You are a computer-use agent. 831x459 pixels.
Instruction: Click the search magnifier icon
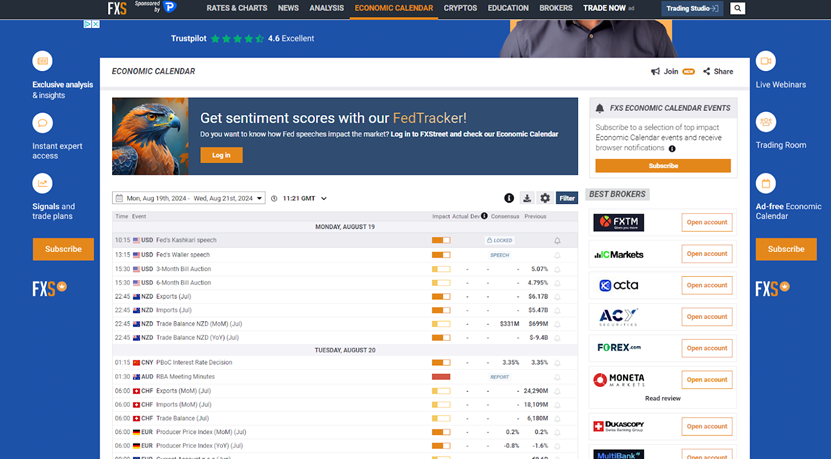737,8
